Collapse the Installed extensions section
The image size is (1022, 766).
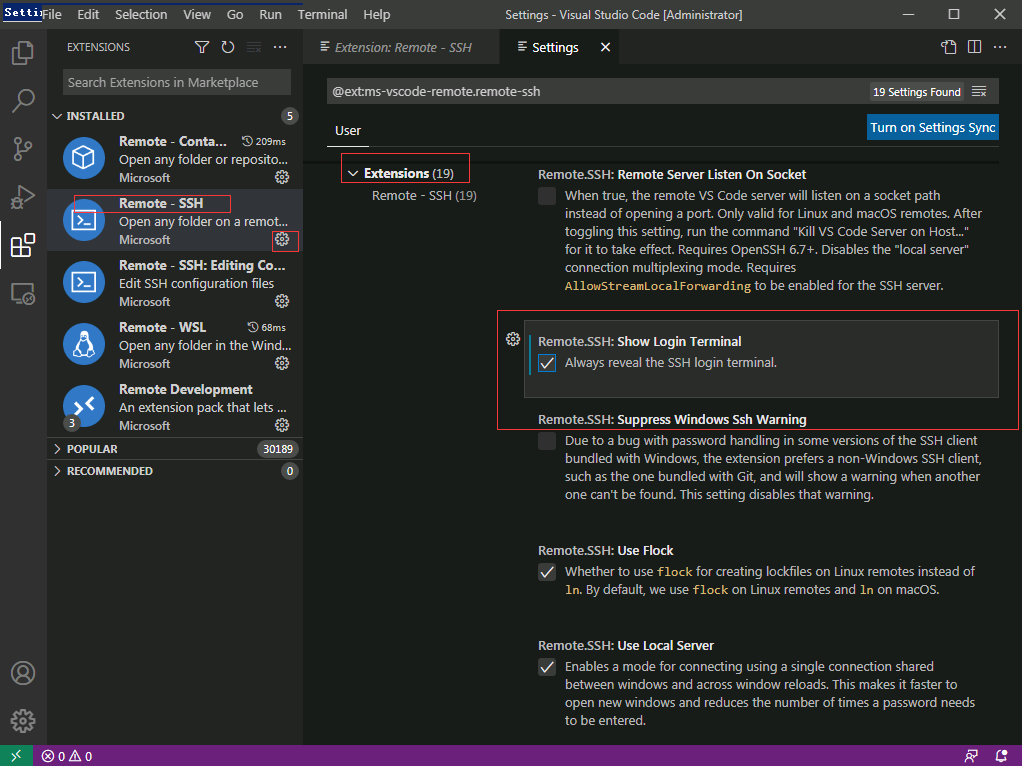pos(175,116)
